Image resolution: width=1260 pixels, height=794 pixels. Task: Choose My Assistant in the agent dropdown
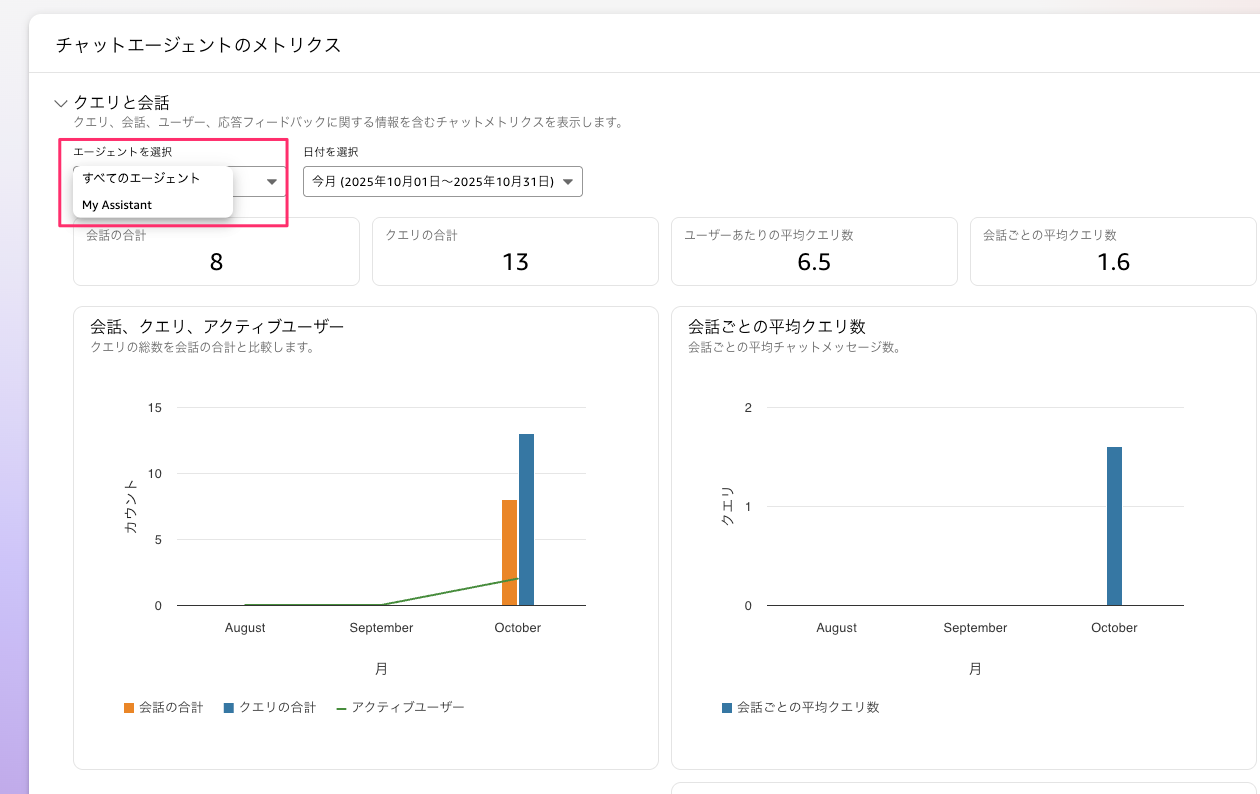click(x=117, y=205)
